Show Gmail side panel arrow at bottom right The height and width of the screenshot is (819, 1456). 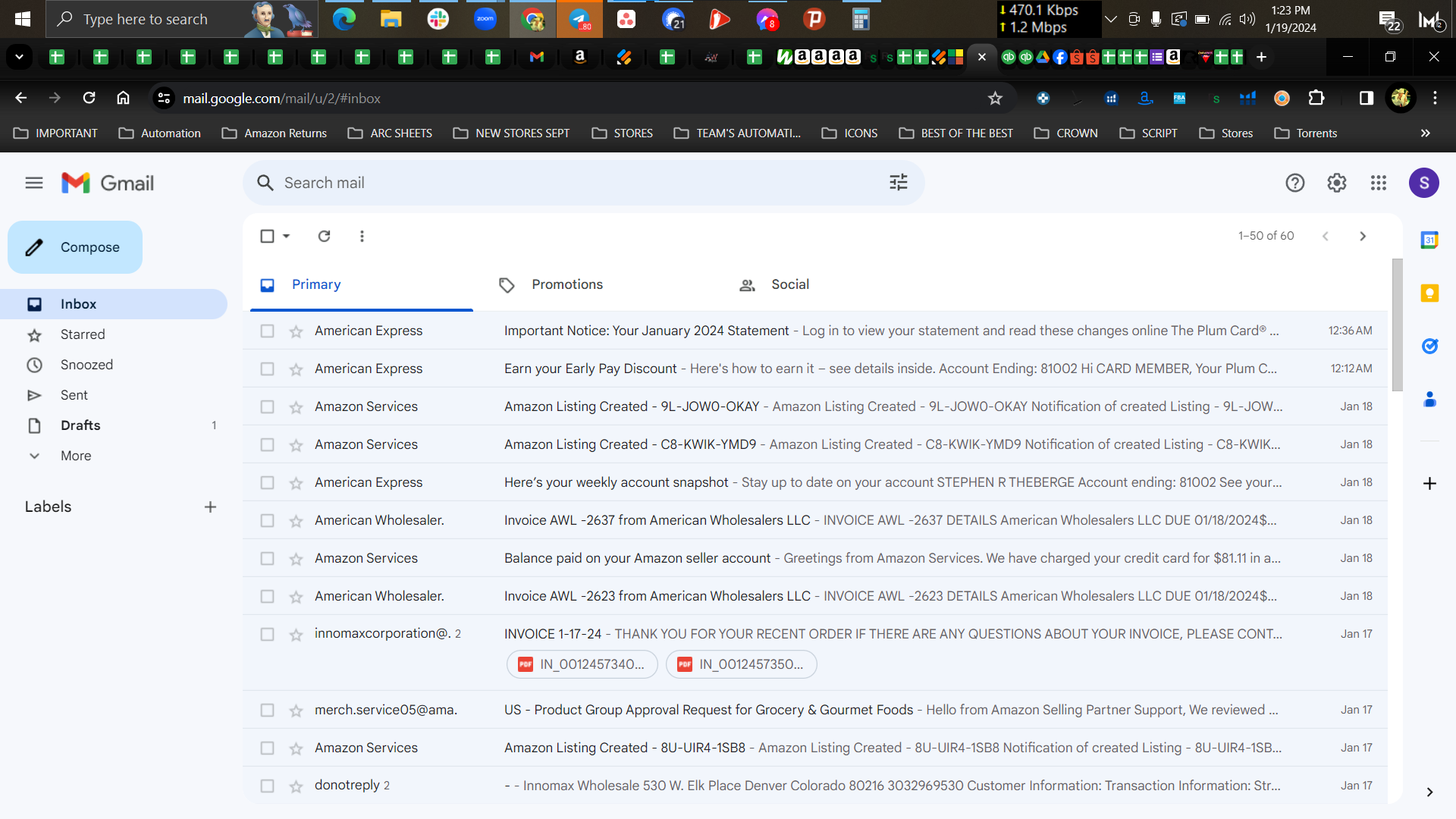click(1429, 792)
